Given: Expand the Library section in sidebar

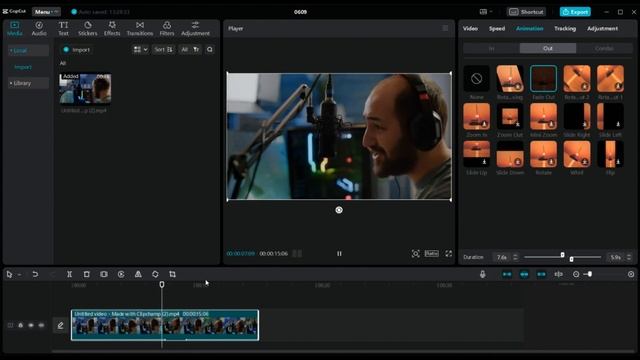Looking at the screenshot, I should [x=28, y=83].
